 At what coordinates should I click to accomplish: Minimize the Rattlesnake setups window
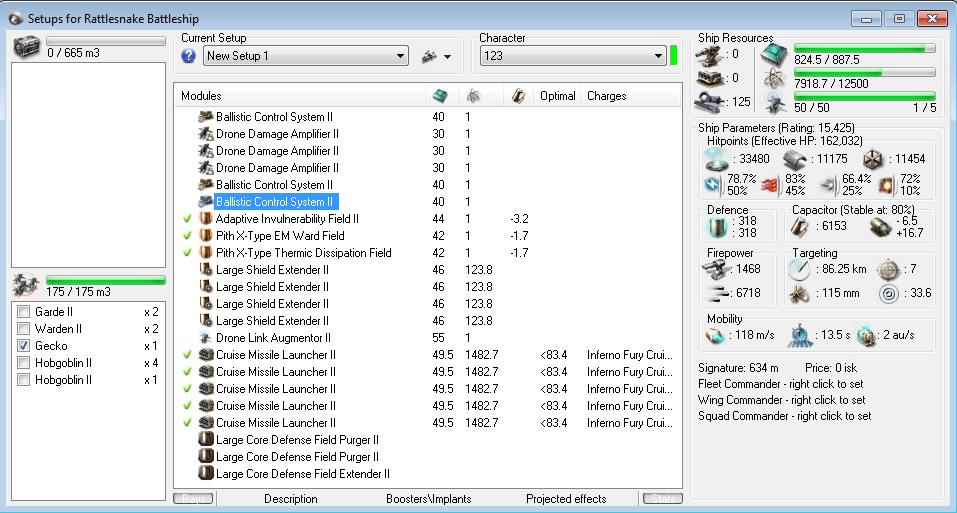coord(866,19)
